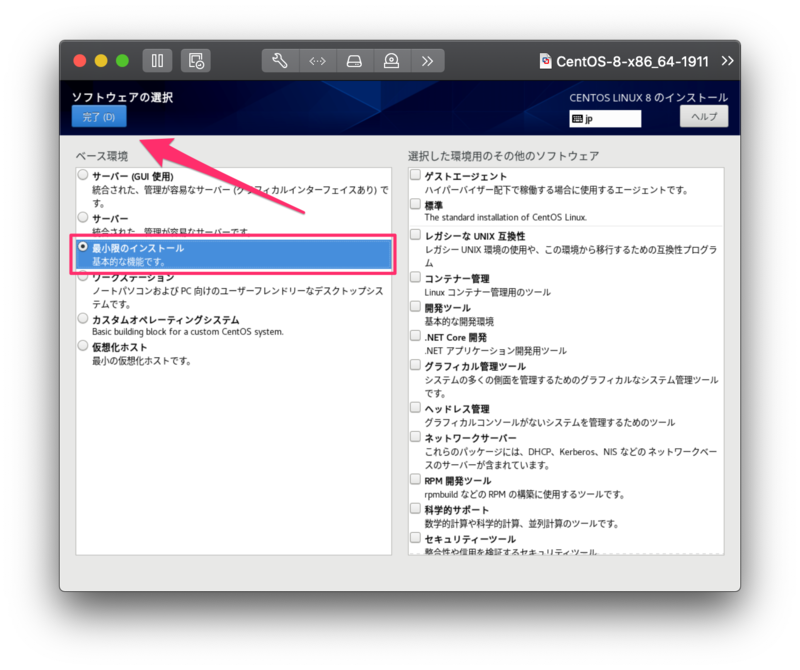Check グラフィカル管理ツール add-on
Image resolution: width=800 pixels, height=670 pixels.
pyautogui.click(x=415, y=365)
